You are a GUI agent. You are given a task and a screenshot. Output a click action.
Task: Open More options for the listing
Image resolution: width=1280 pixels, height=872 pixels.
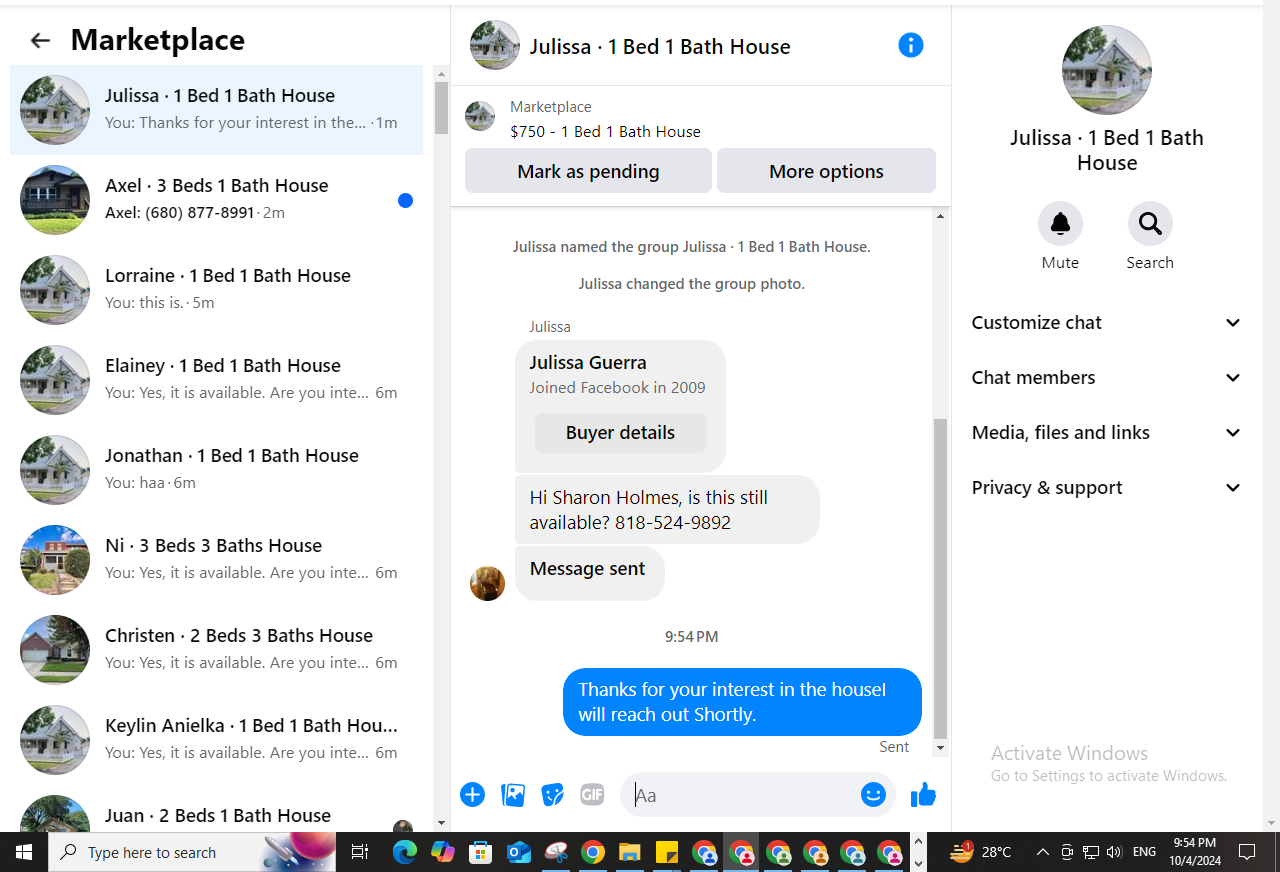(826, 171)
